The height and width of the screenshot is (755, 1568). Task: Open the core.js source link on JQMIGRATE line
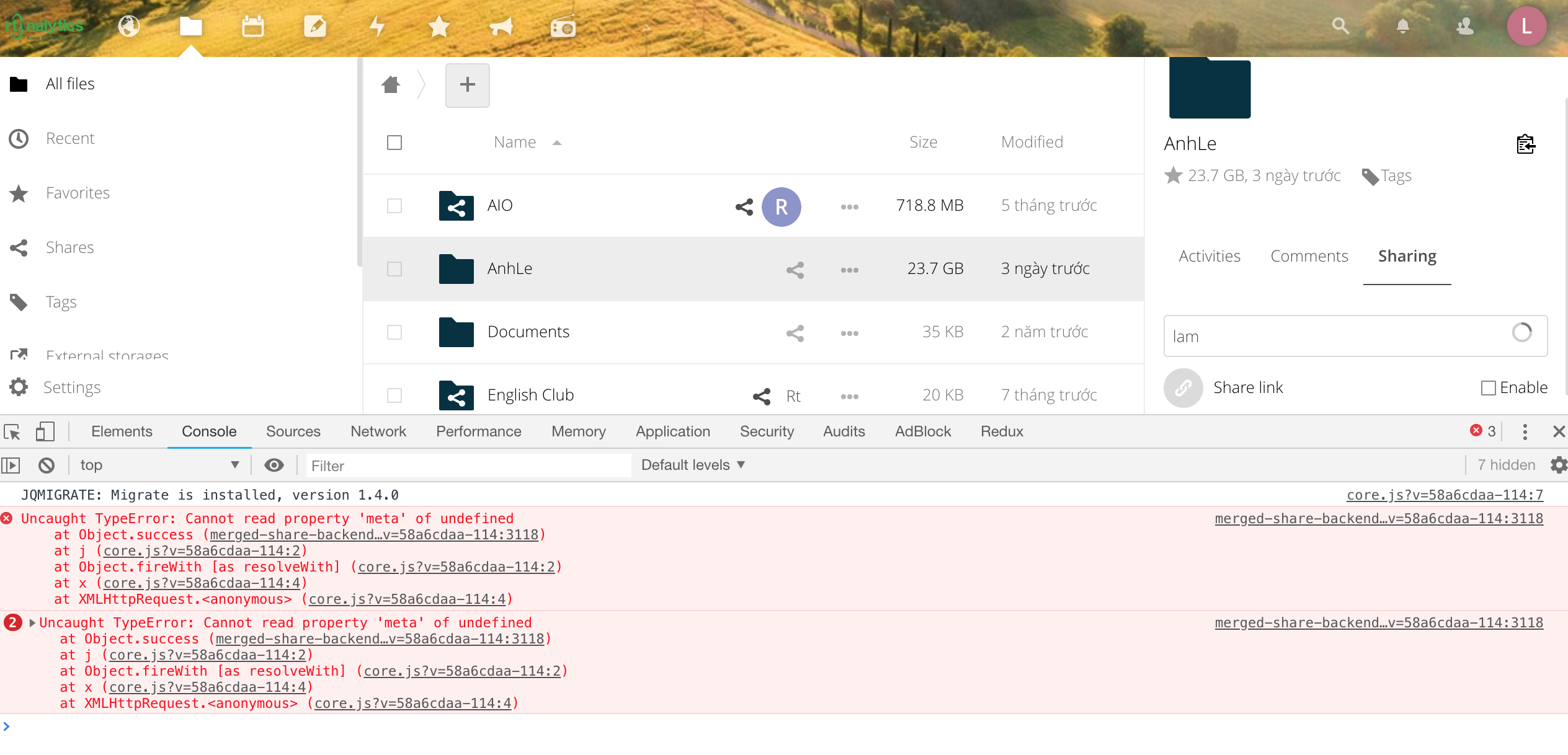click(1445, 495)
